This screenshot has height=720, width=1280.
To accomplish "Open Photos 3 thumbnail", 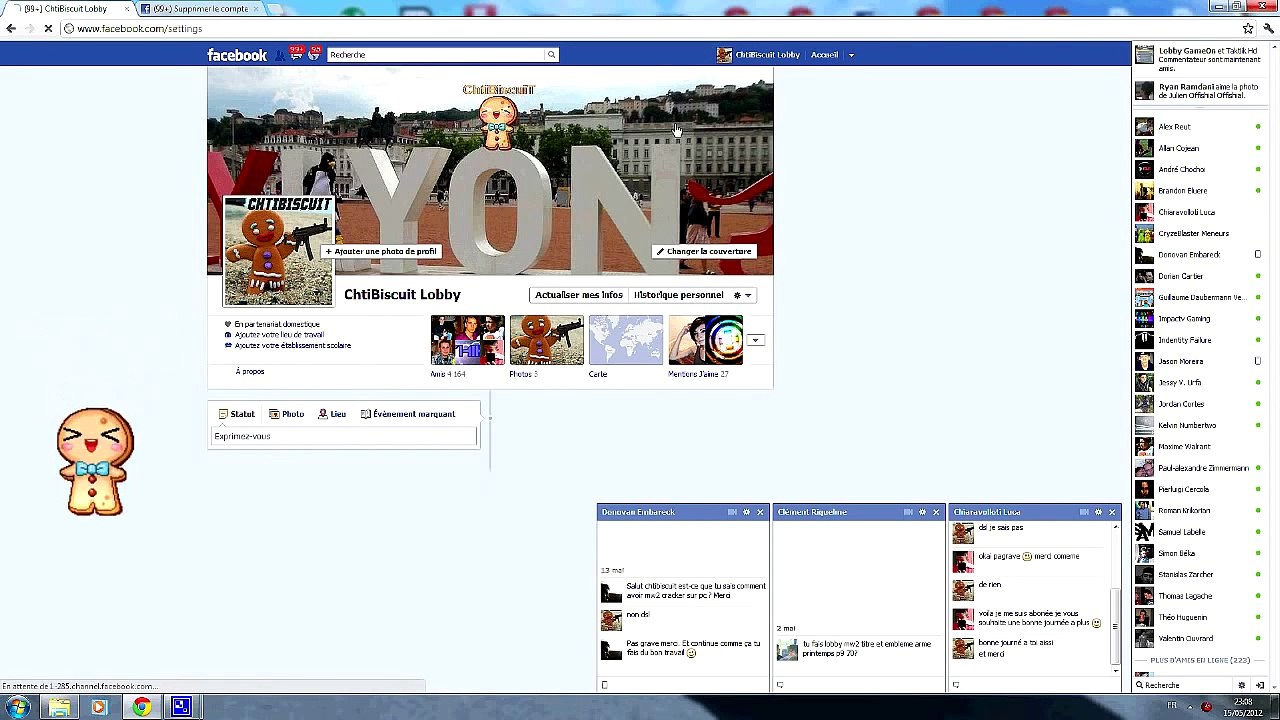I will point(546,340).
